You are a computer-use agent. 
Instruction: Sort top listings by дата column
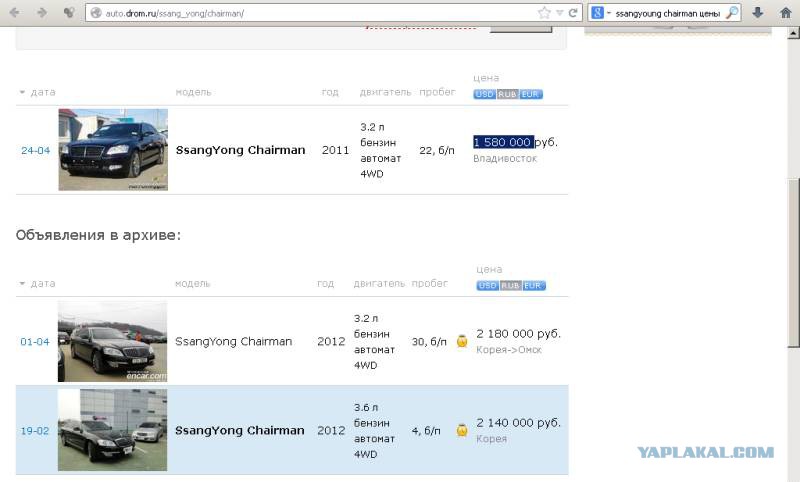[x=43, y=92]
